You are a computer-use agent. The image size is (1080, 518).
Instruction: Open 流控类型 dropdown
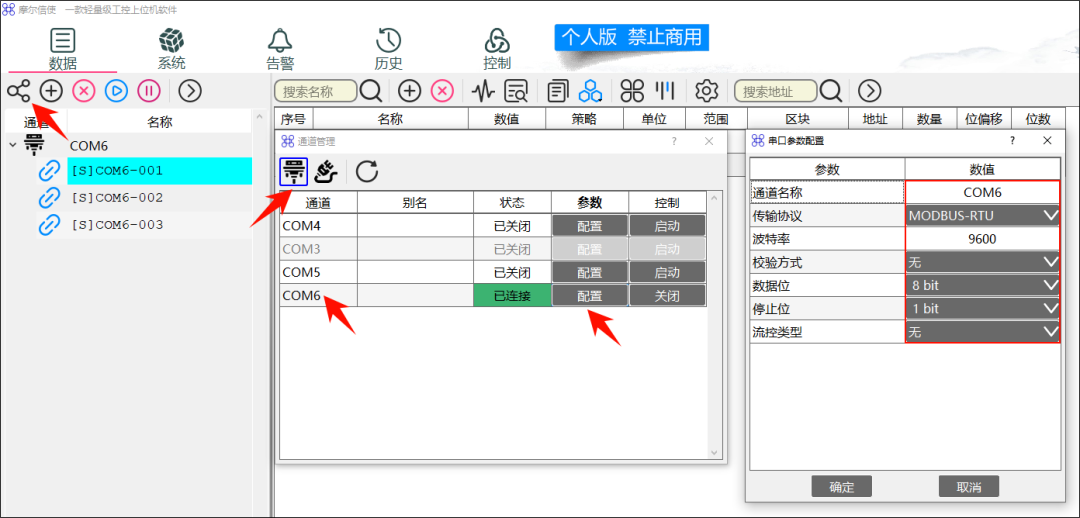983,332
